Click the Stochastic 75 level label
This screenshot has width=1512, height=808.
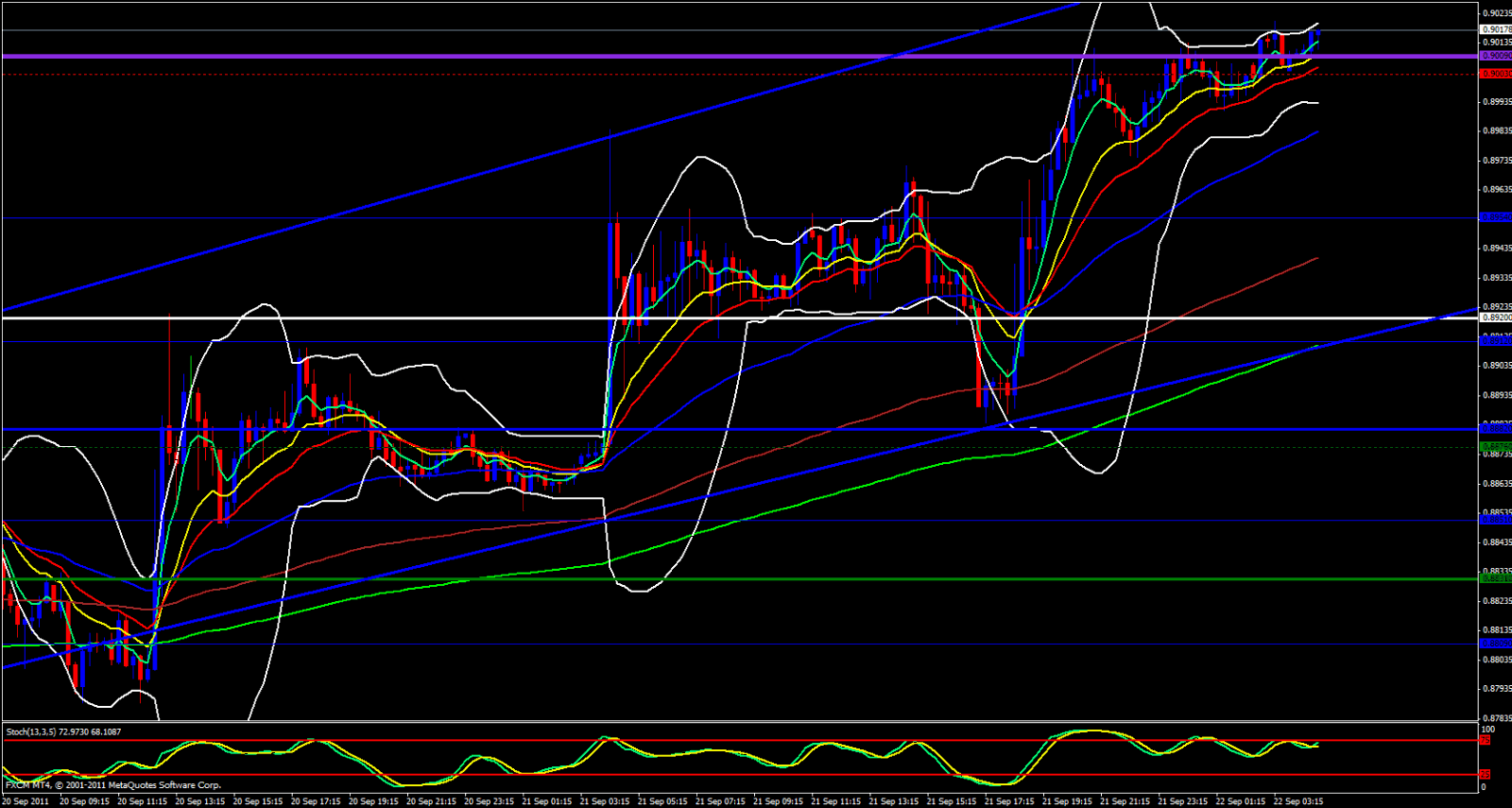pyautogui.click(x=1485, y=740)
